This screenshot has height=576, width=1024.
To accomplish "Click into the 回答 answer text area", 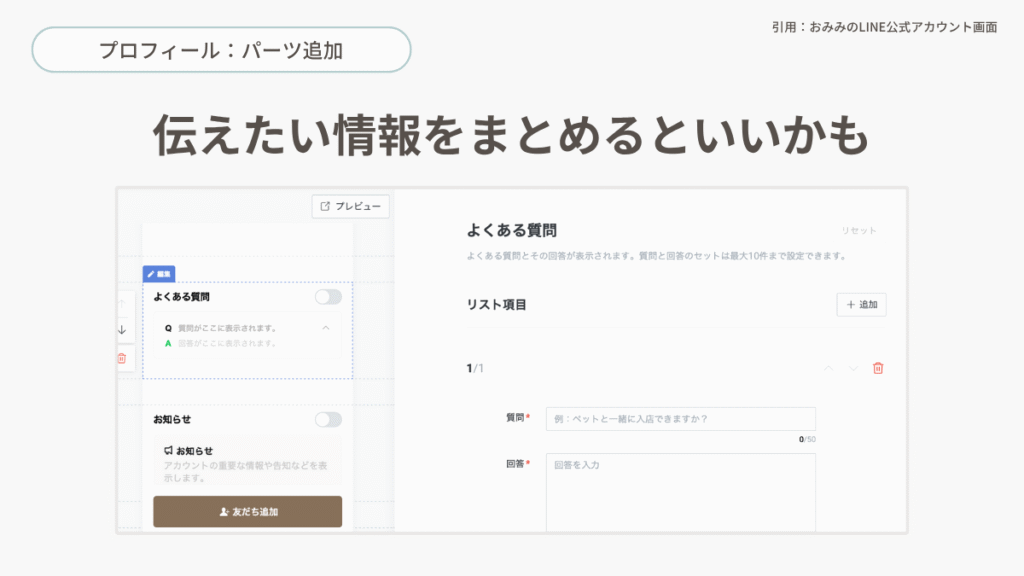I will click(x=680, y=492).
